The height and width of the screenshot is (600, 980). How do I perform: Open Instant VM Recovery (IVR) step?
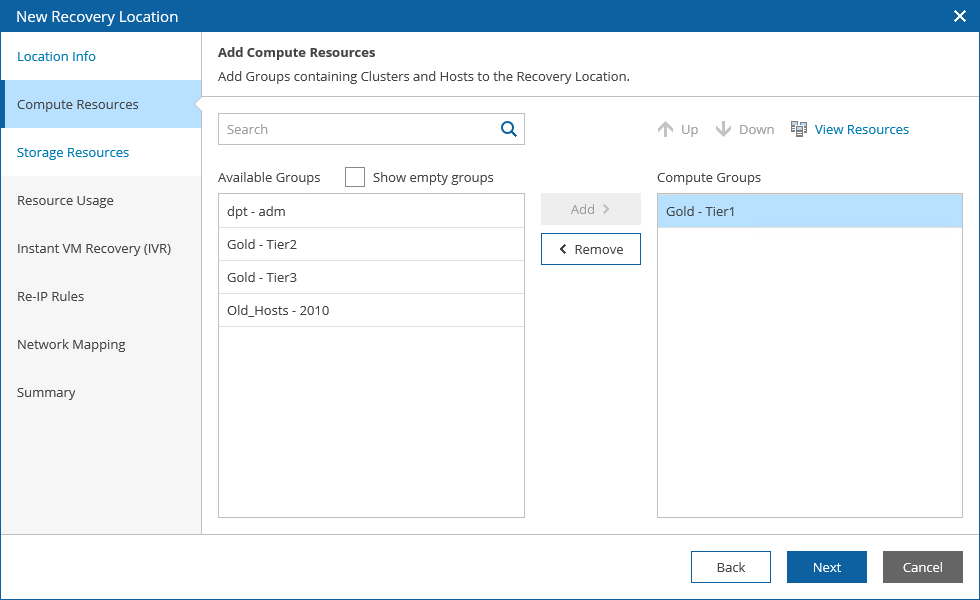pos(94,248)
